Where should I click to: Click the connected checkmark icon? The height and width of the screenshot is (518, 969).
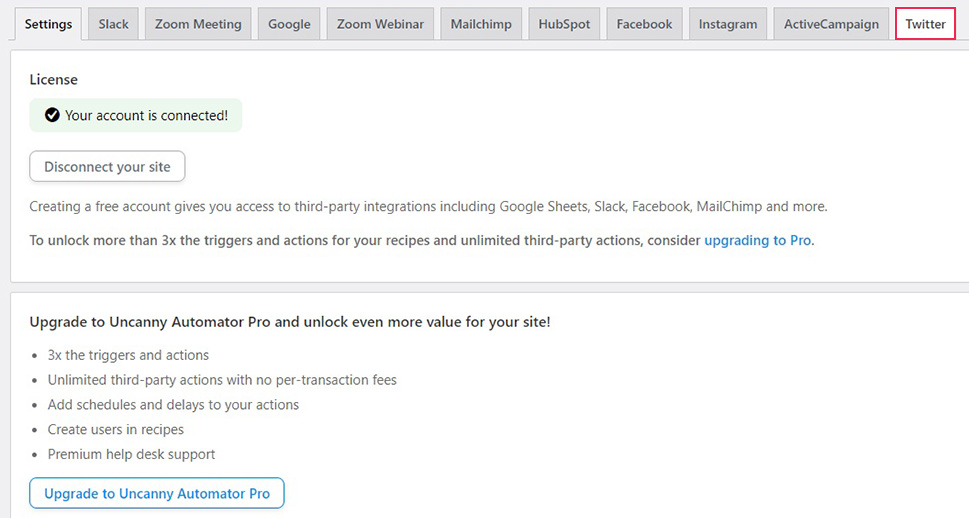[x=52, y=115]
